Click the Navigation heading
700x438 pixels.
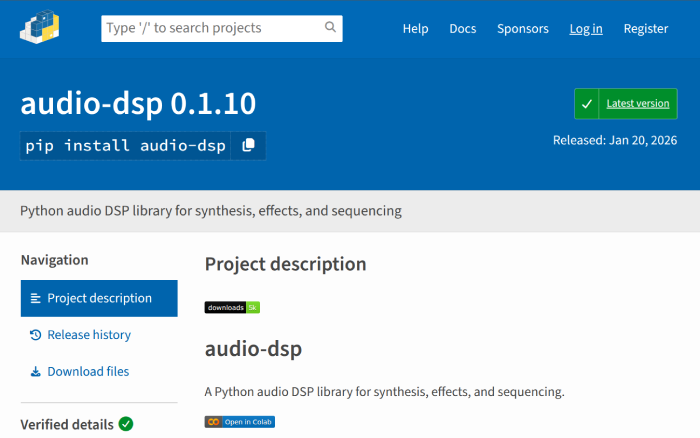pyautogui.click(x=54, y=260)
